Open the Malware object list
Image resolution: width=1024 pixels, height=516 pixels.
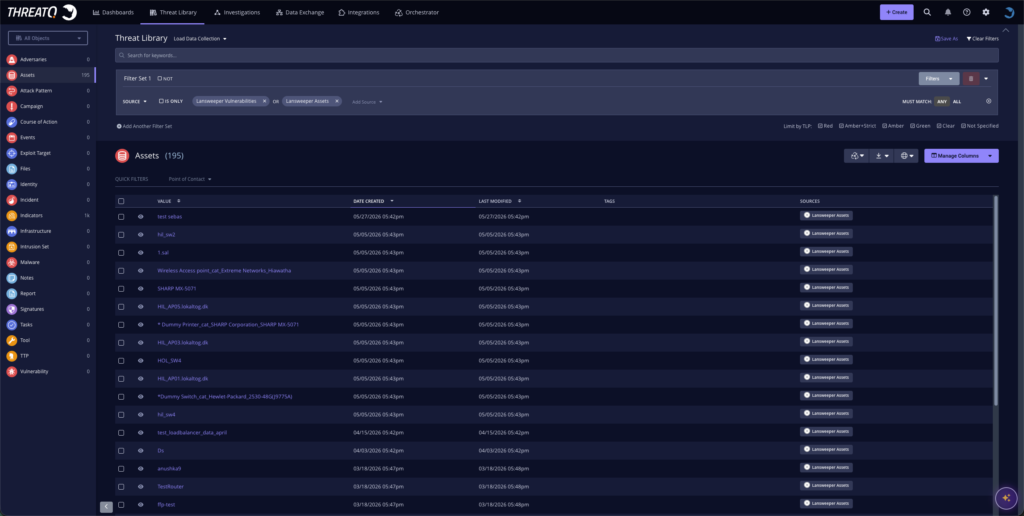click(29, 263)
